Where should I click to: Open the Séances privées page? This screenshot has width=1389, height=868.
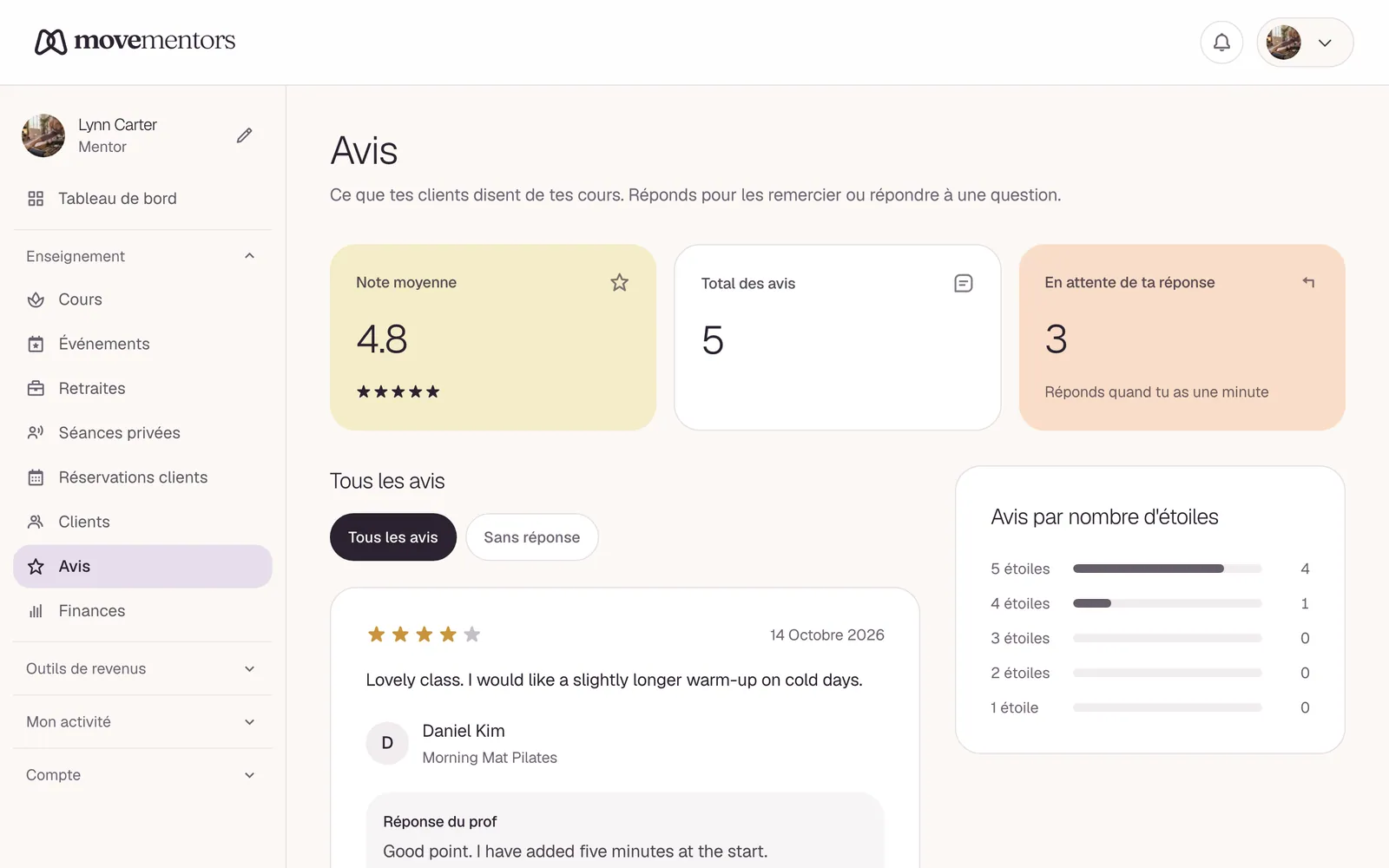142,433
